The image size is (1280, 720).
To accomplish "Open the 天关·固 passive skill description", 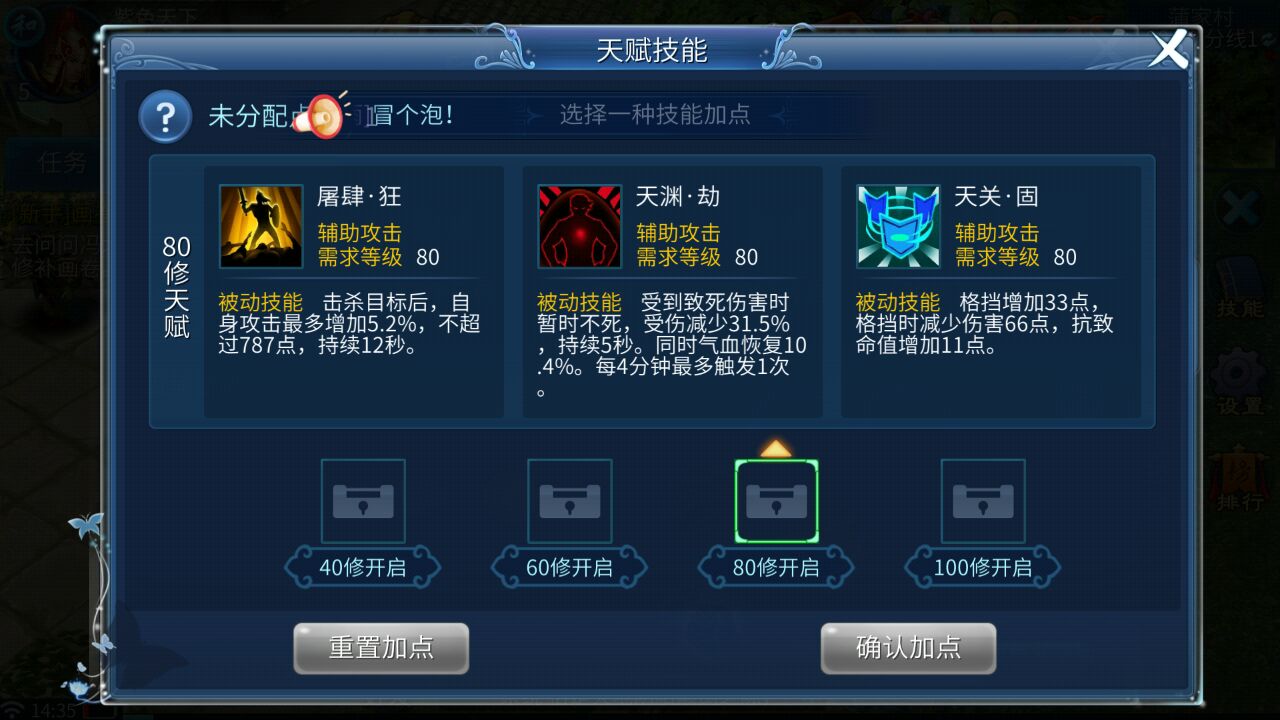I will click(x=985, y=324).
